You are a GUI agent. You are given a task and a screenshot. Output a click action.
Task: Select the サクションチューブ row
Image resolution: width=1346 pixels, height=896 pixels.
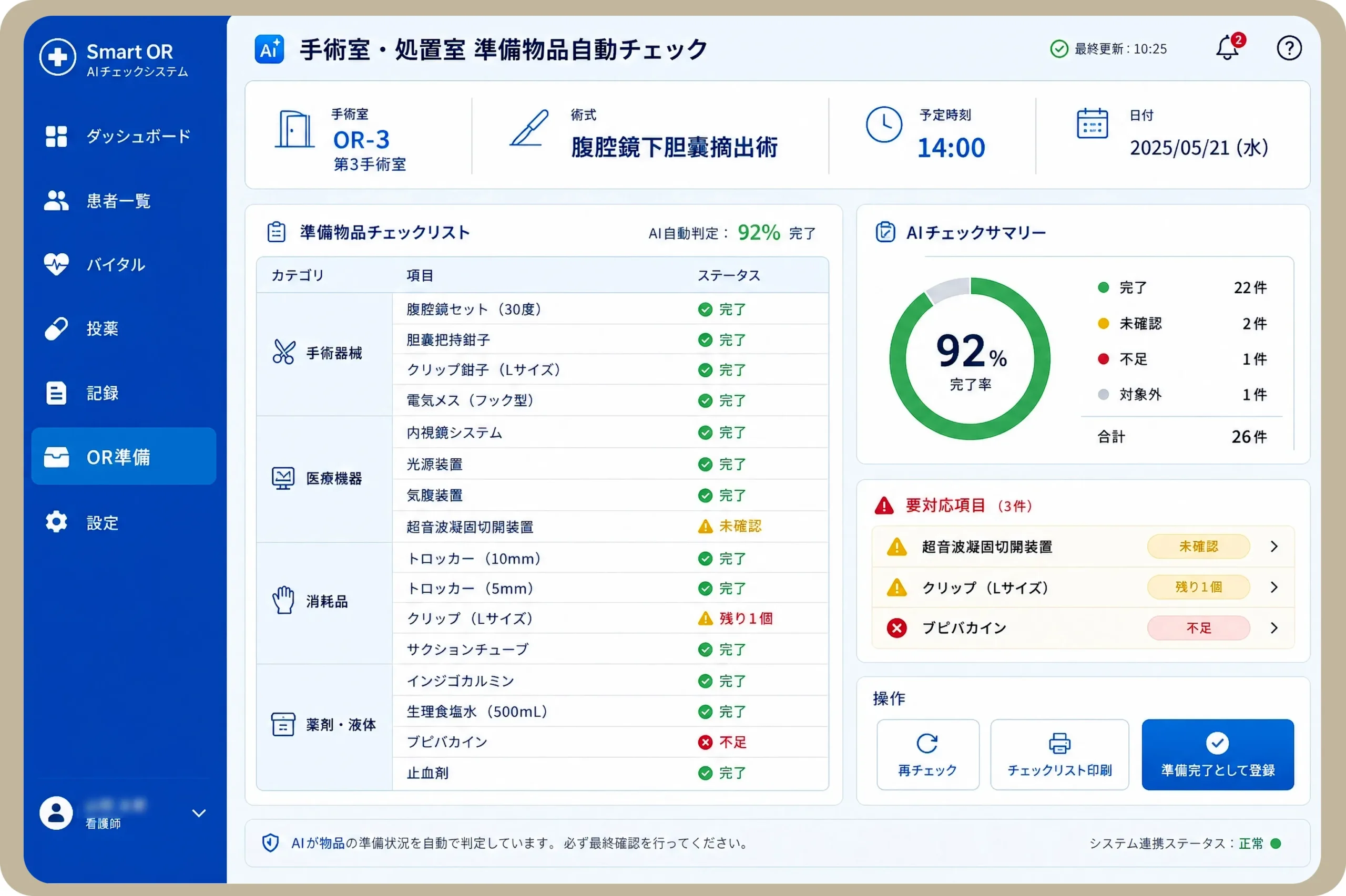pyautogui.click(x=610, y=649)
